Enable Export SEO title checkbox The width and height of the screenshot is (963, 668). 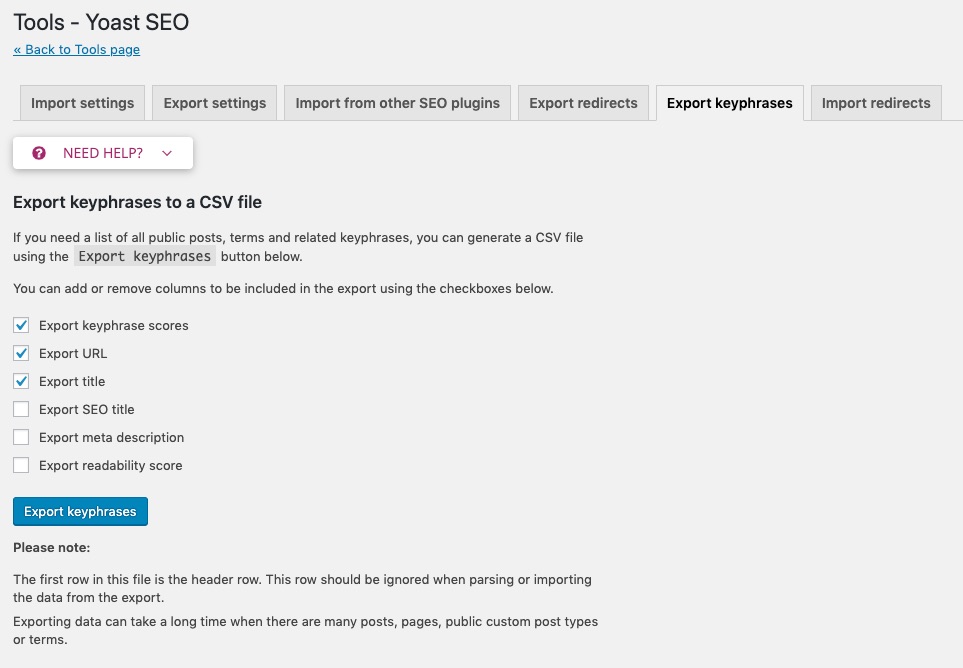click(21, 409)
